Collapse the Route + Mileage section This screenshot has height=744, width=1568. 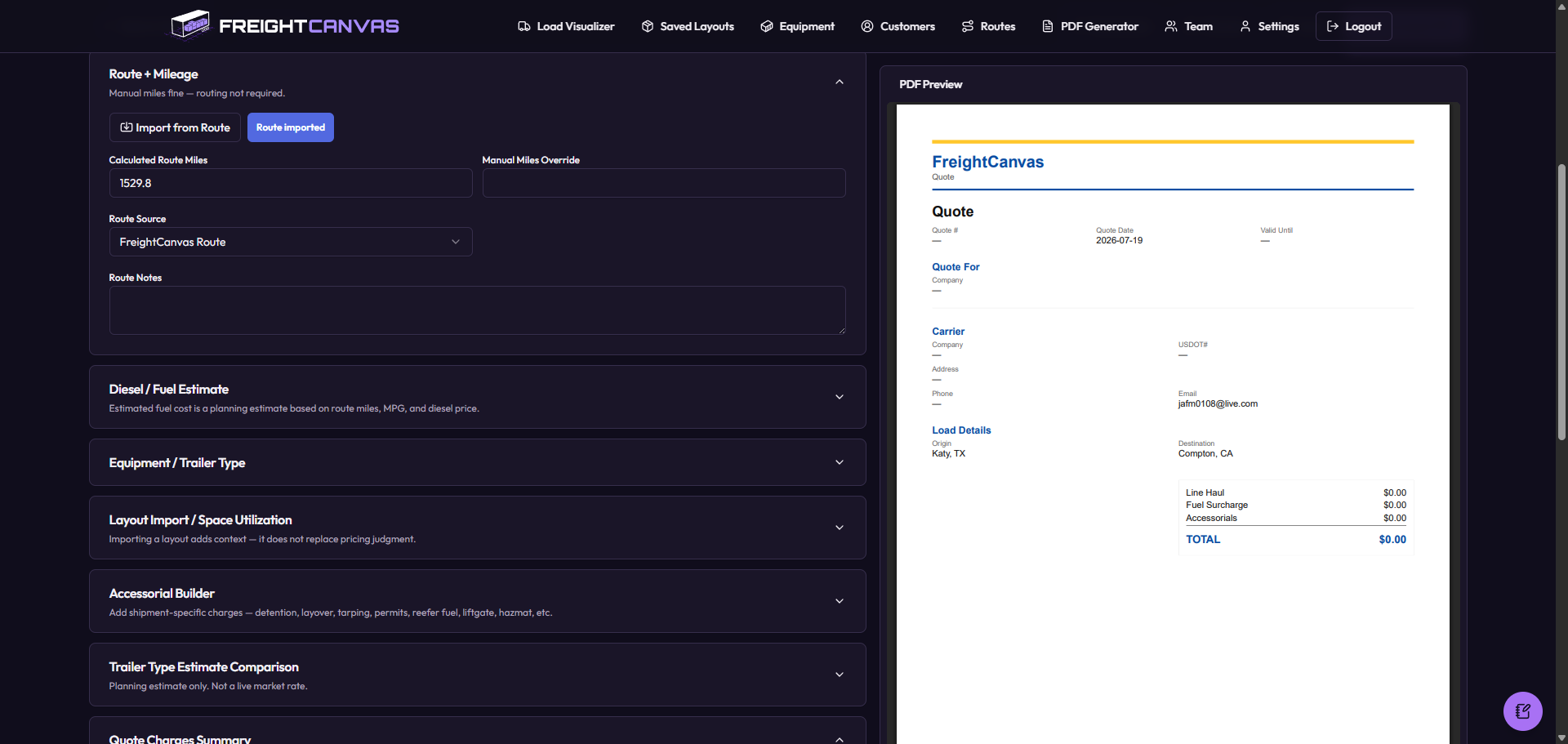click(840, 82)
